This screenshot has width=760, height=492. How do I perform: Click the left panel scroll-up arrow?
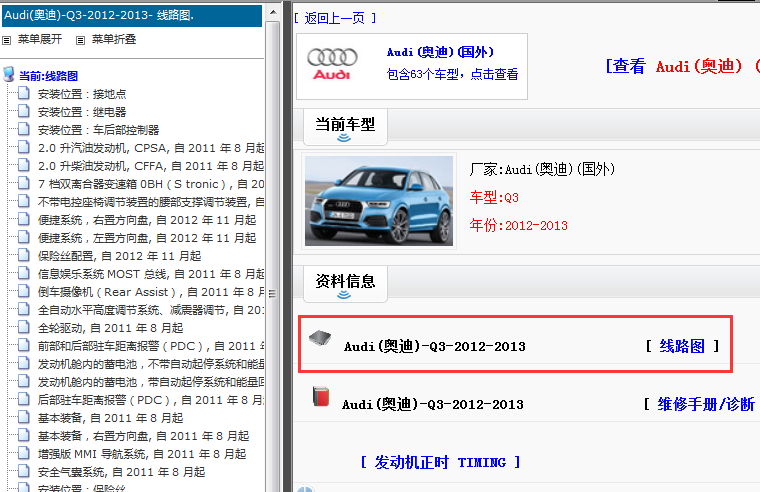[x=273, y=12]
